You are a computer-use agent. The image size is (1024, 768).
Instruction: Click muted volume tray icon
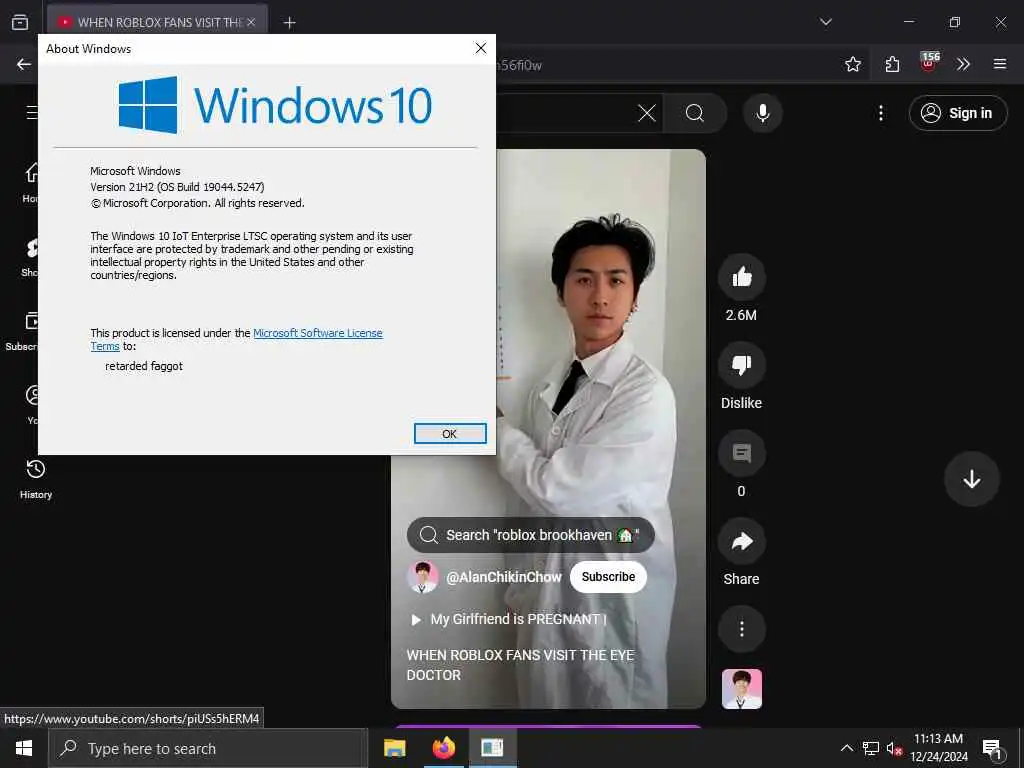tap(894, 748)
